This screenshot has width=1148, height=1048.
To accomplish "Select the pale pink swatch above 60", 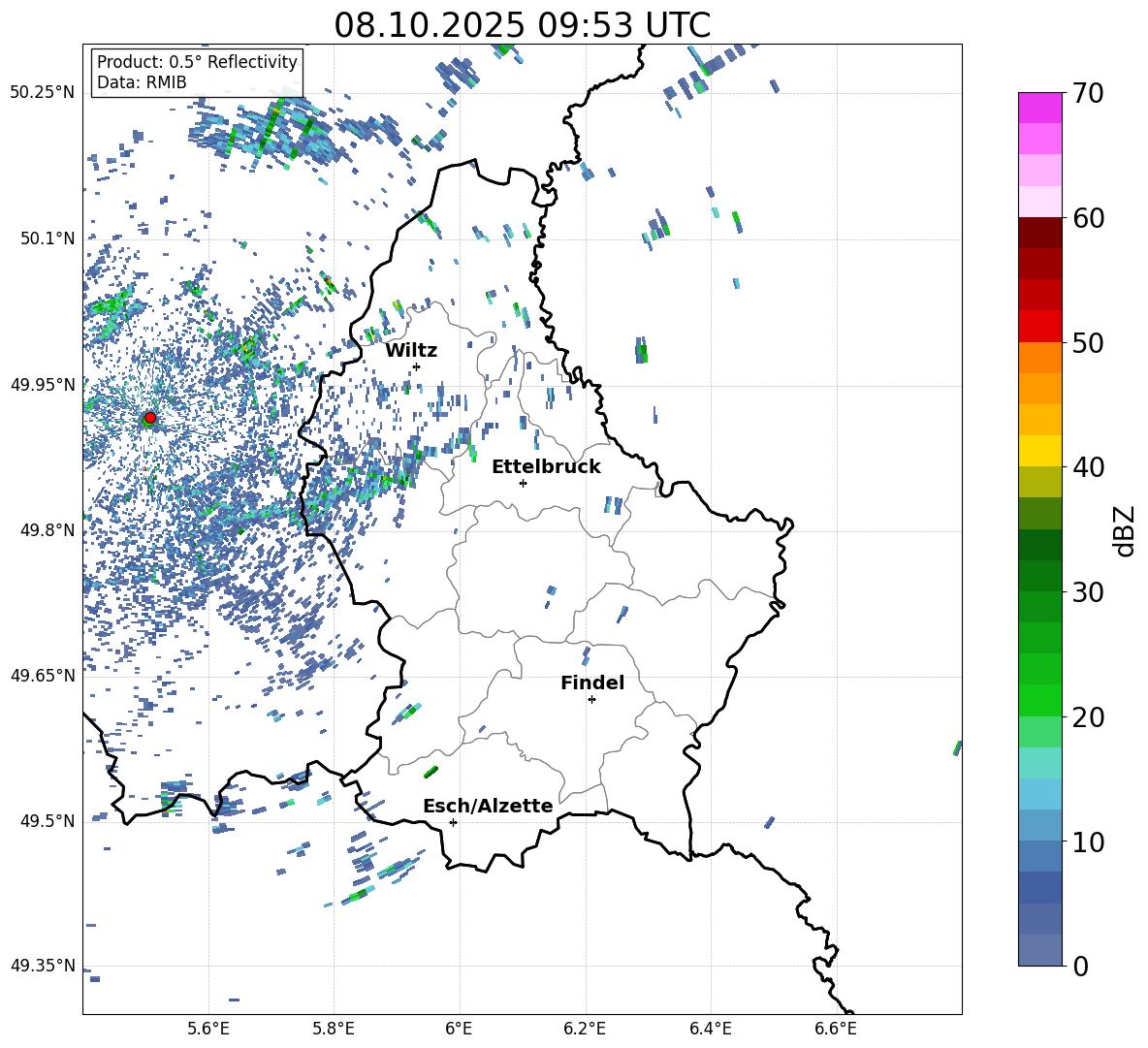I will 1039,201.
